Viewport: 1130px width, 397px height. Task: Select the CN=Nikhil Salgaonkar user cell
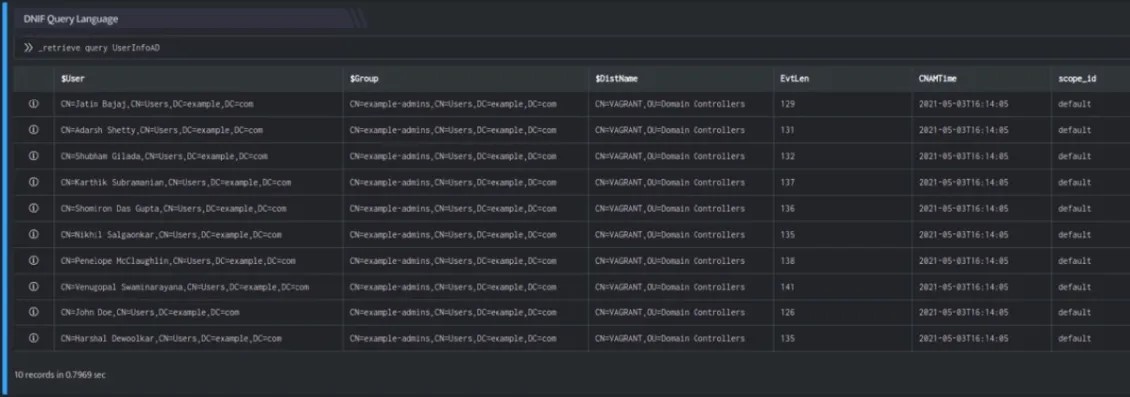pyautogui.click(x=198, y=234)
